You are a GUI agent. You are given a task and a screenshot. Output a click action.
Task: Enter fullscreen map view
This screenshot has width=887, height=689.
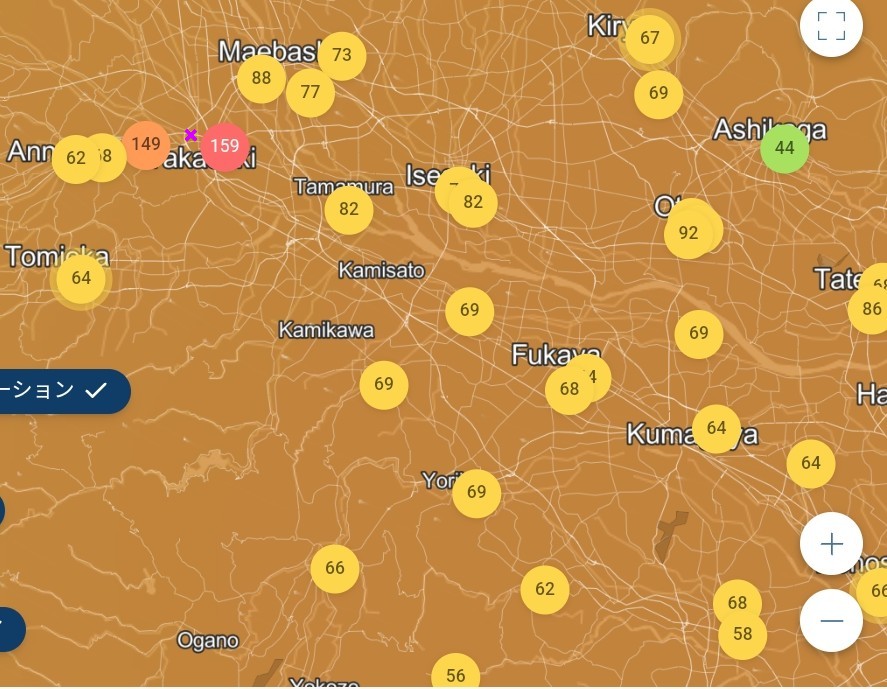click(x=831, y=26)
